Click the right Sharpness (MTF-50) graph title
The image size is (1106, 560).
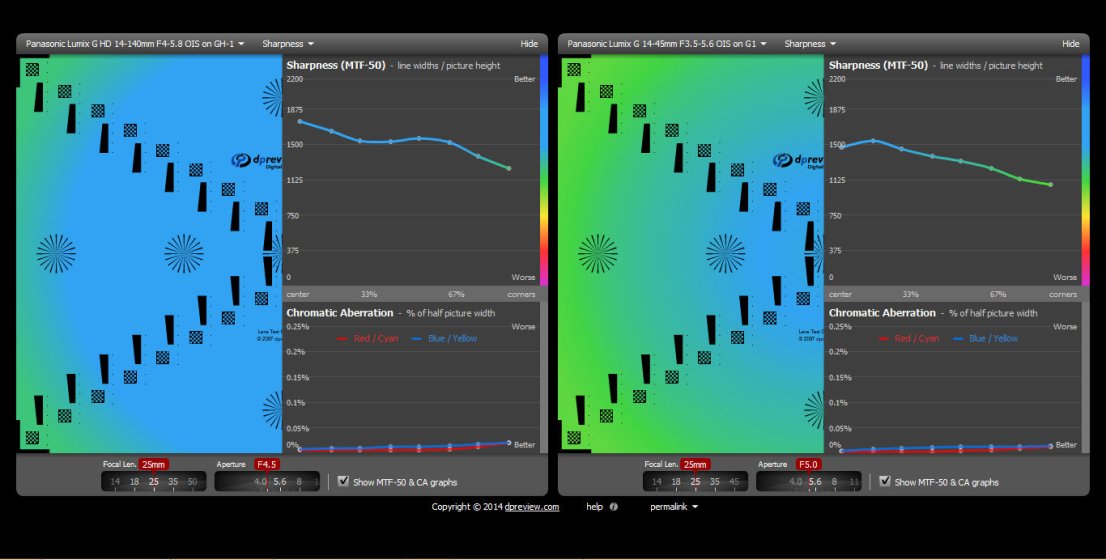[x=878, y=65]
